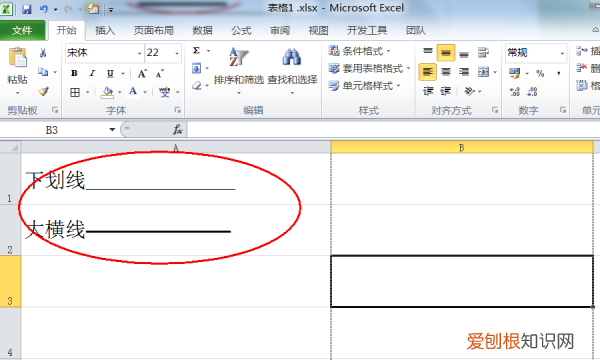This screenshot has width=600, height=360.
Task: Click the font color A button
Action: pos(133,92)
